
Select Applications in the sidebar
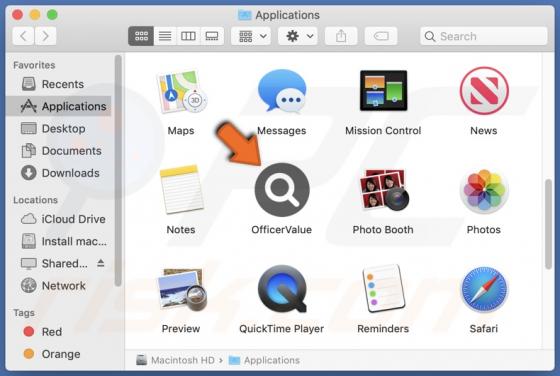[x=59, y=106]
